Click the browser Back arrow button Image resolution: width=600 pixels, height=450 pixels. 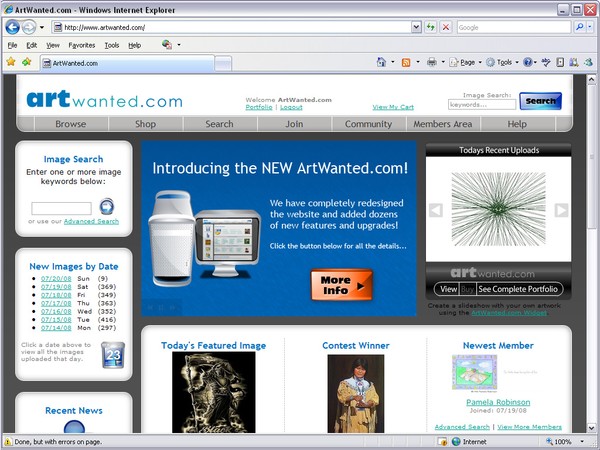point(13,27)
